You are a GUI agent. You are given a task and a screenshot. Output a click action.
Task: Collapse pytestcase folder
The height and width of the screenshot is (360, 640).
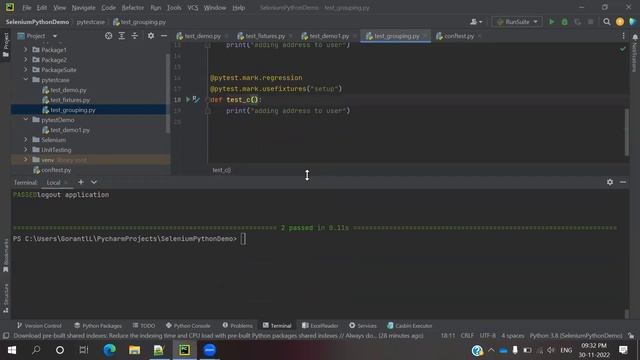(x=26, y=80)
